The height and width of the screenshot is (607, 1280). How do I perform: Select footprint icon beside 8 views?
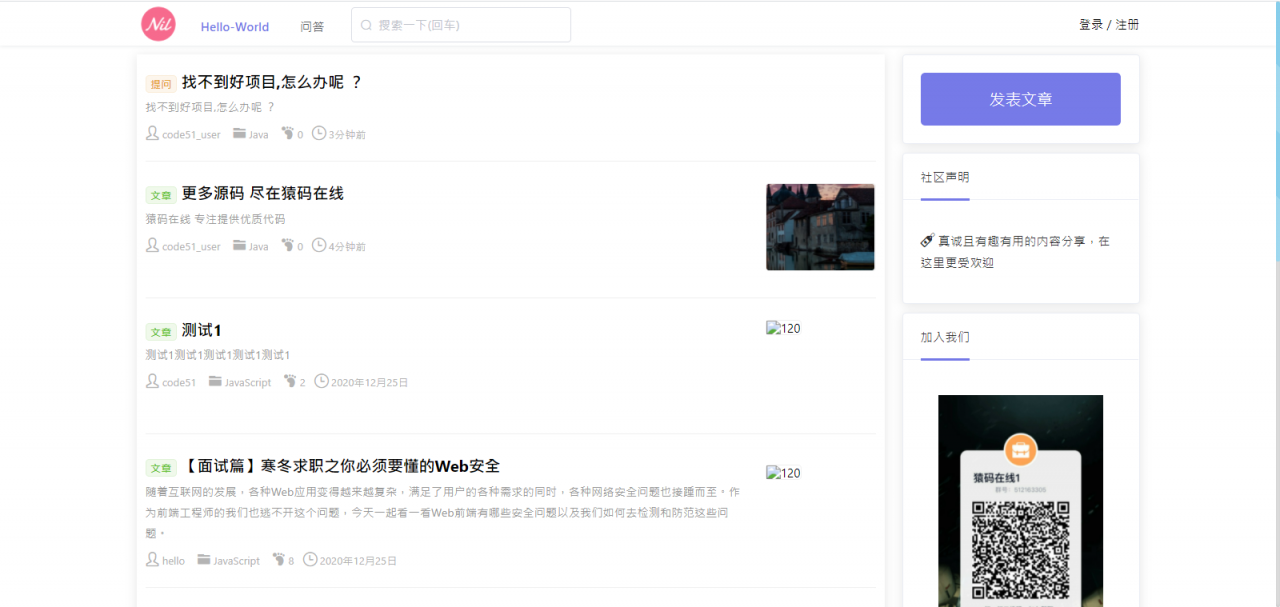click(279, 560)
